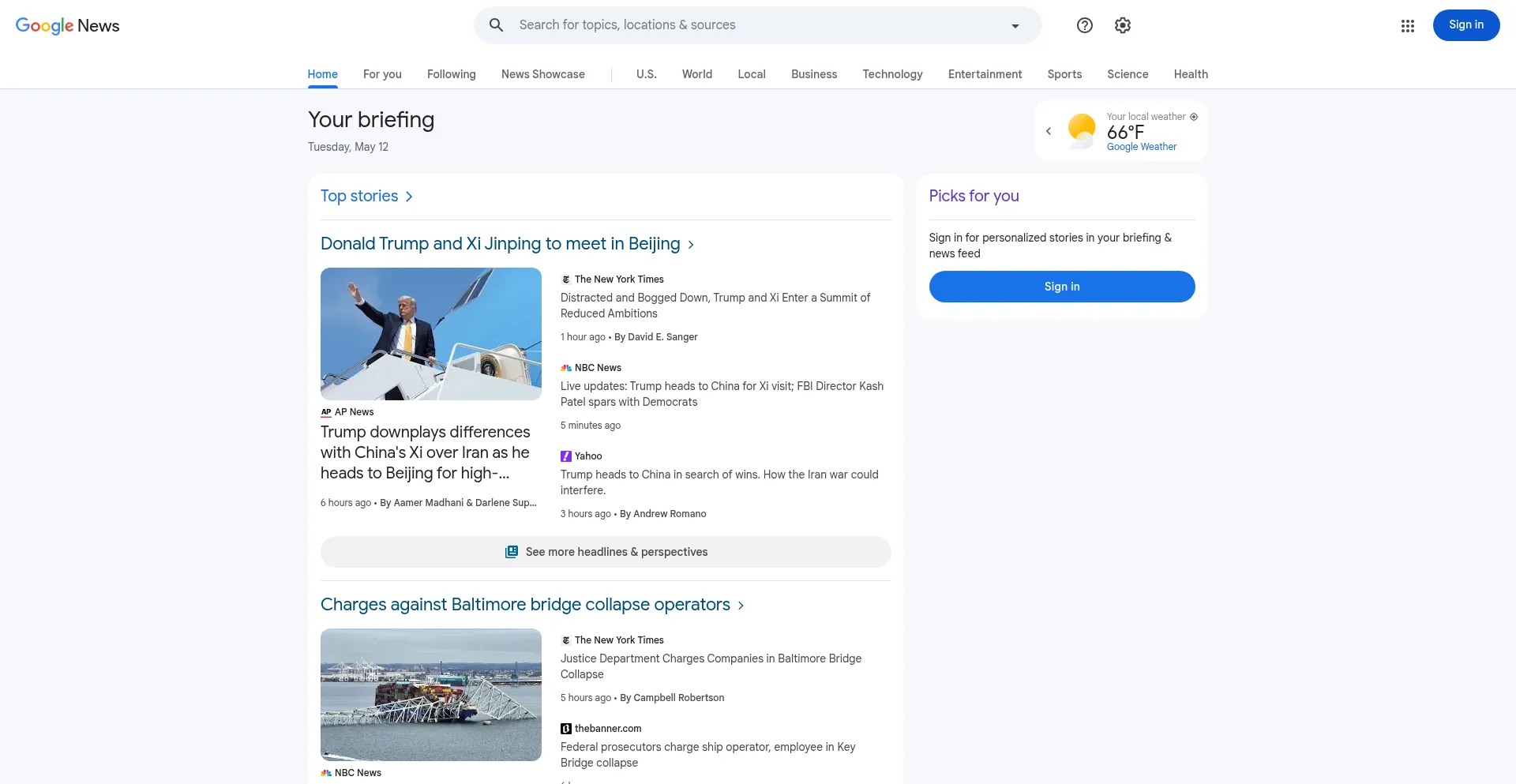Open the collapsed Baltimore bridge photo

[x=431, y=695]
